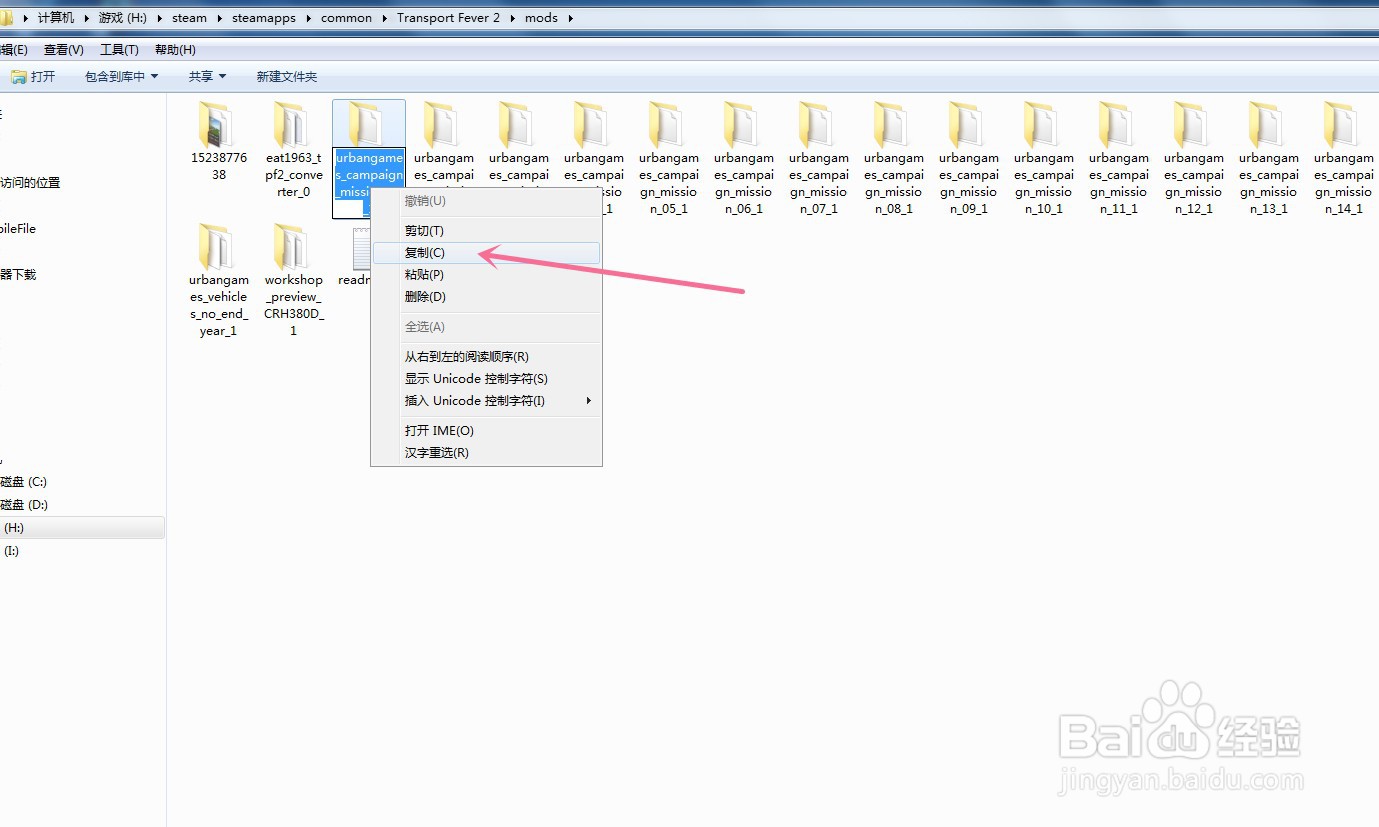The image size is (1379, 827).
Task: Click the Open toolbar button
Action: coord(34,76)
